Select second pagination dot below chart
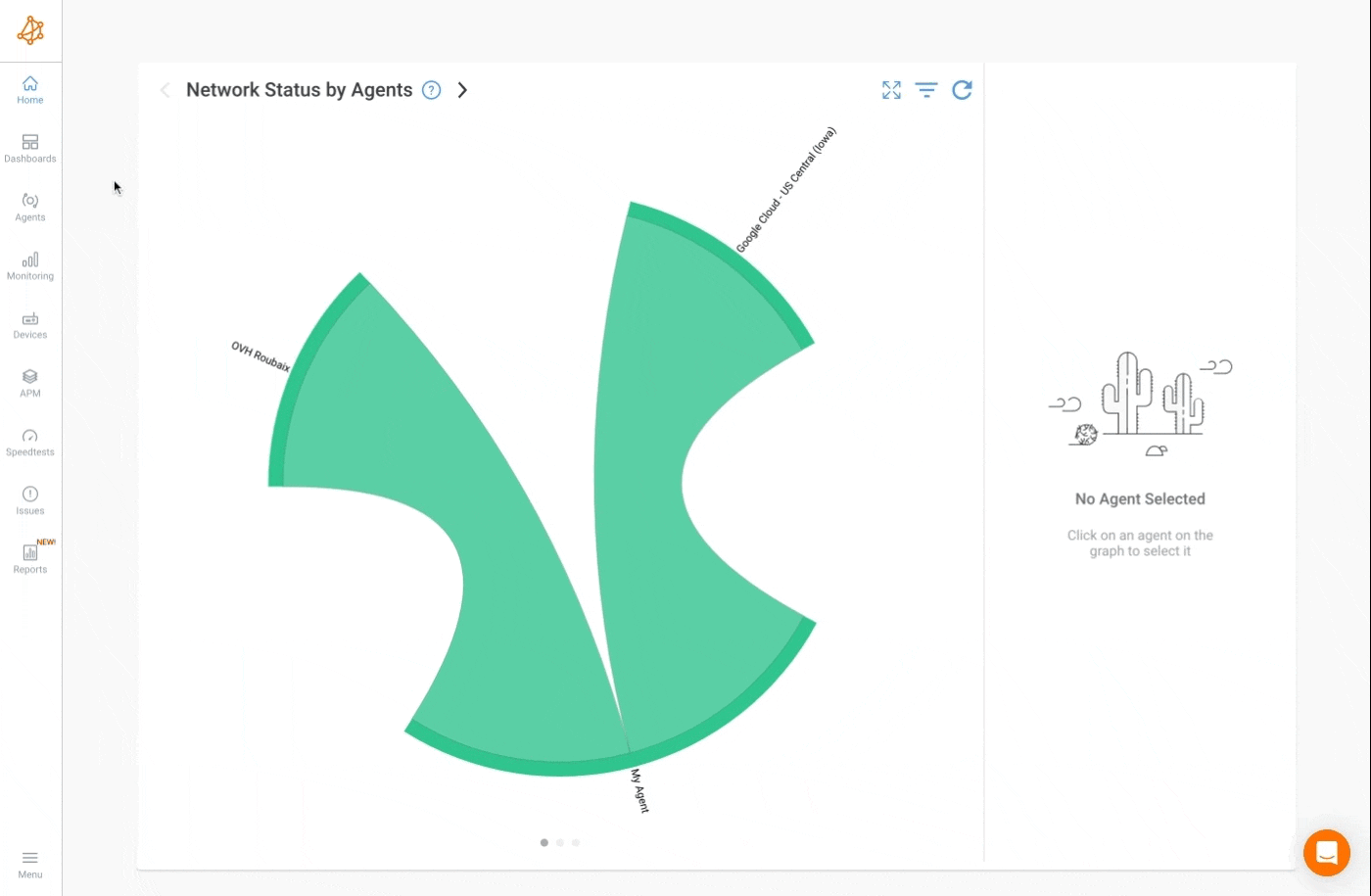Screen dimensions: 1371x896 pyautogui.click(x=560, y=842)
